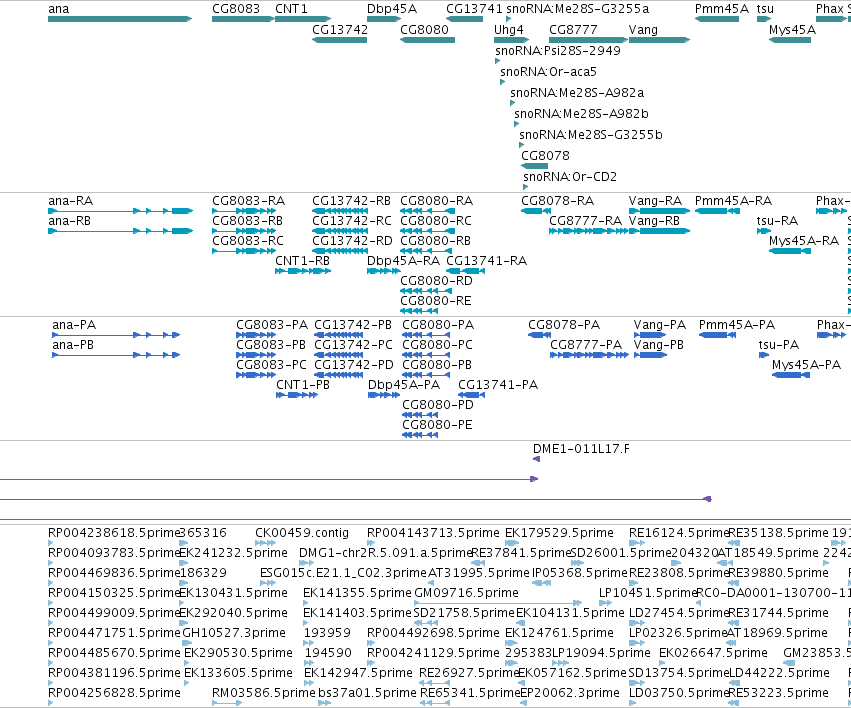Image resolution: width=851 pixels, height=708 pixels.
Task: Click transcript Vang-RB label
Action: [x=654, y=221]
